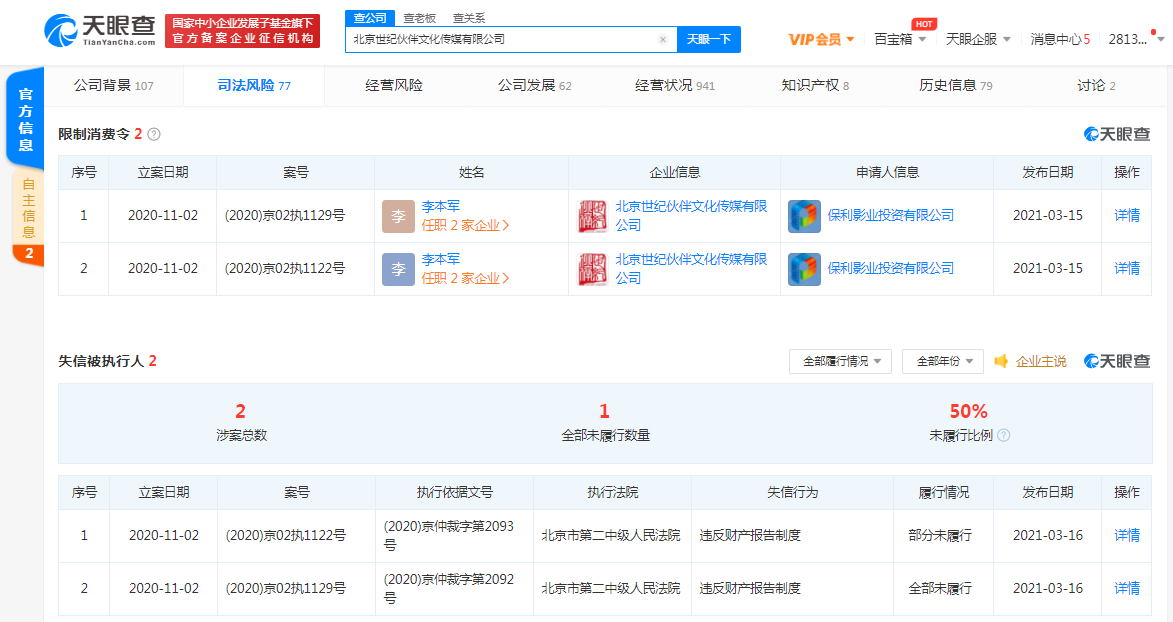Expand the VIP会员 menu

(x=821, y=40)
